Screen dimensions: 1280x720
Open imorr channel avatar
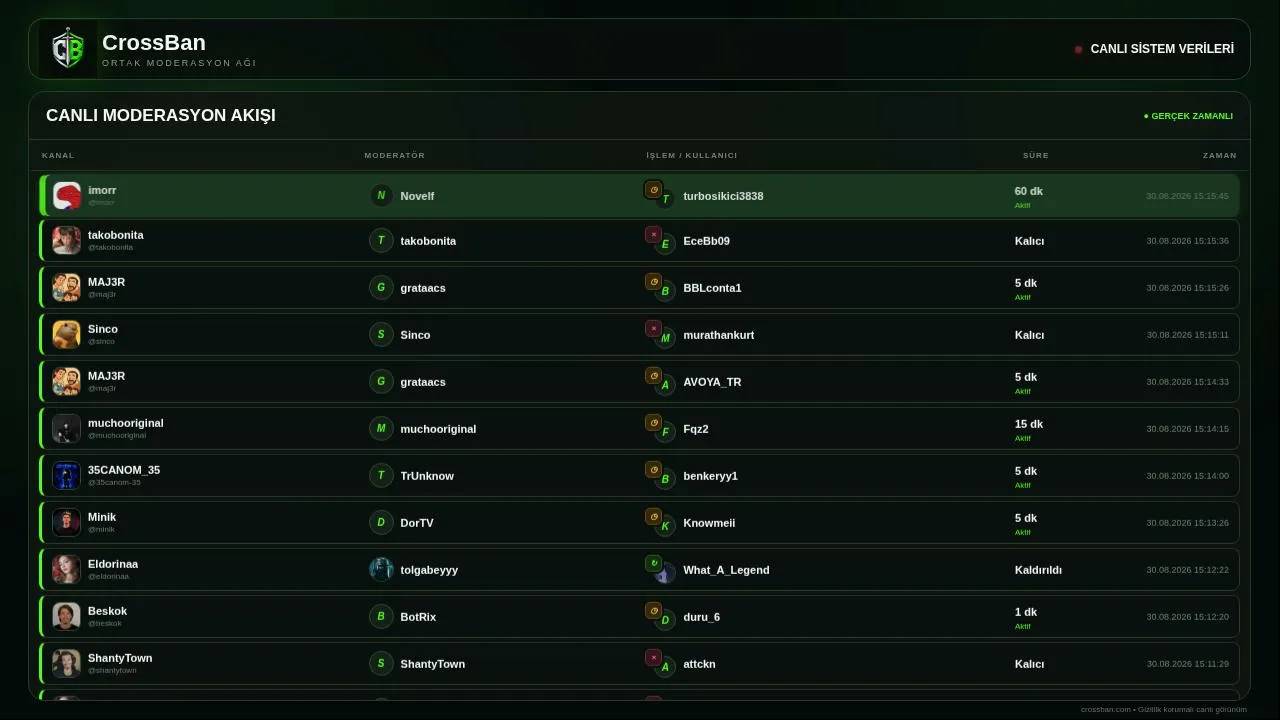click(x=67, y=196)
